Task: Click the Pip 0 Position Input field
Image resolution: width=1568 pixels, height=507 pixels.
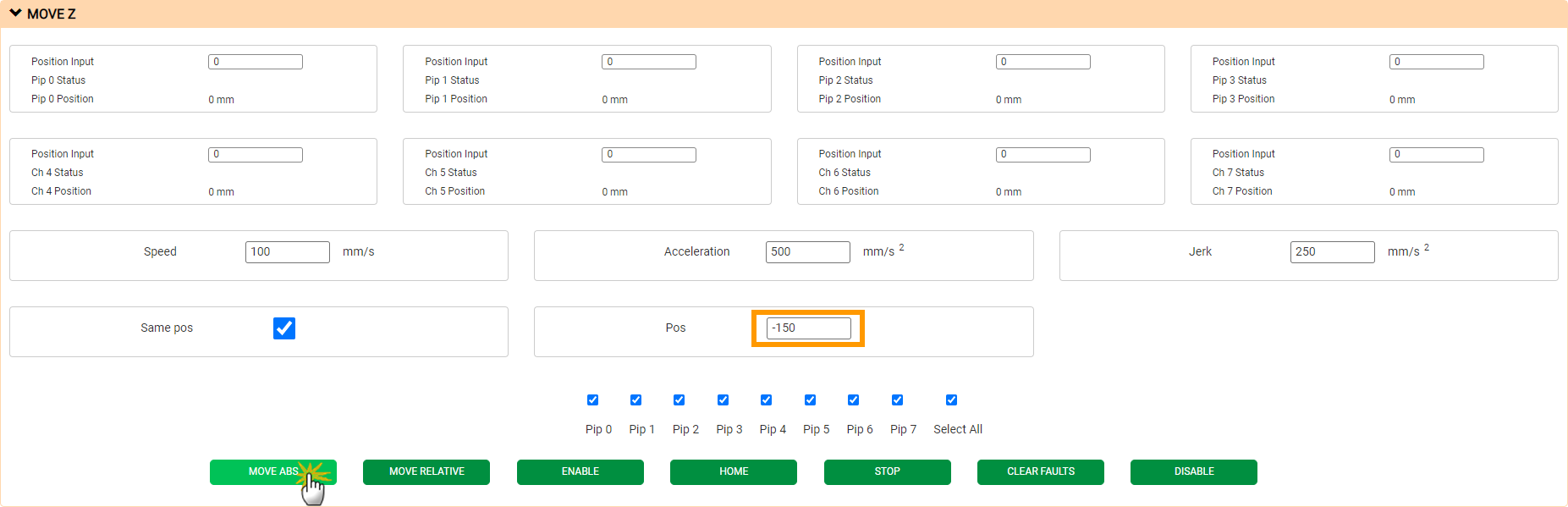Action: (x=255, y=62)
